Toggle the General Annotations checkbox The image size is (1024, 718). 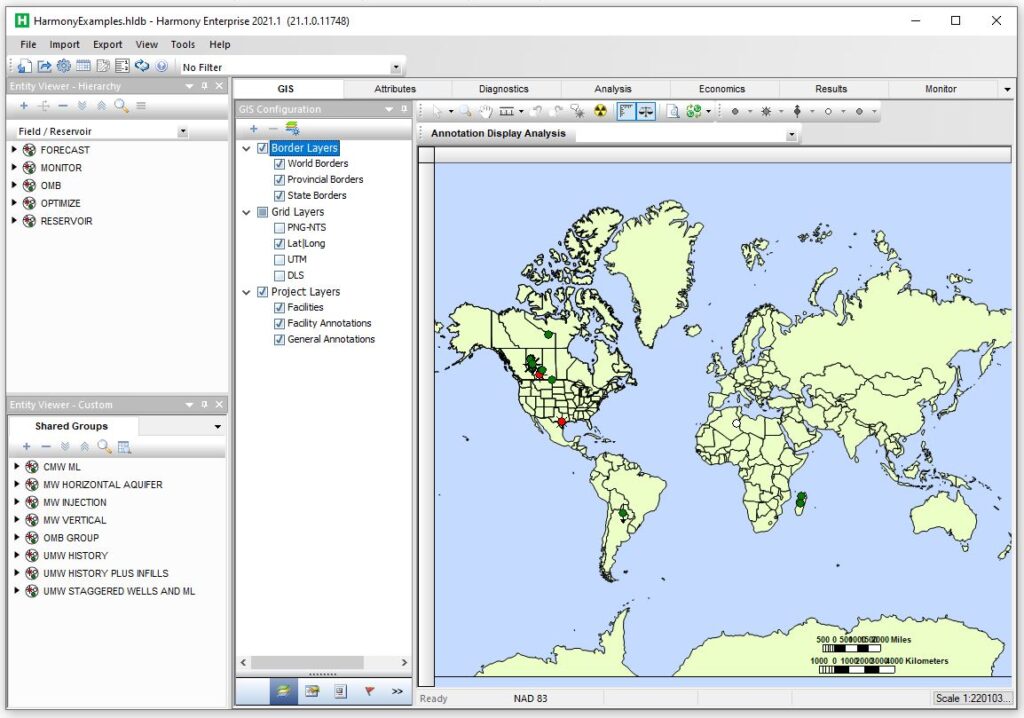pyautogui.click(x=280, y=340)
